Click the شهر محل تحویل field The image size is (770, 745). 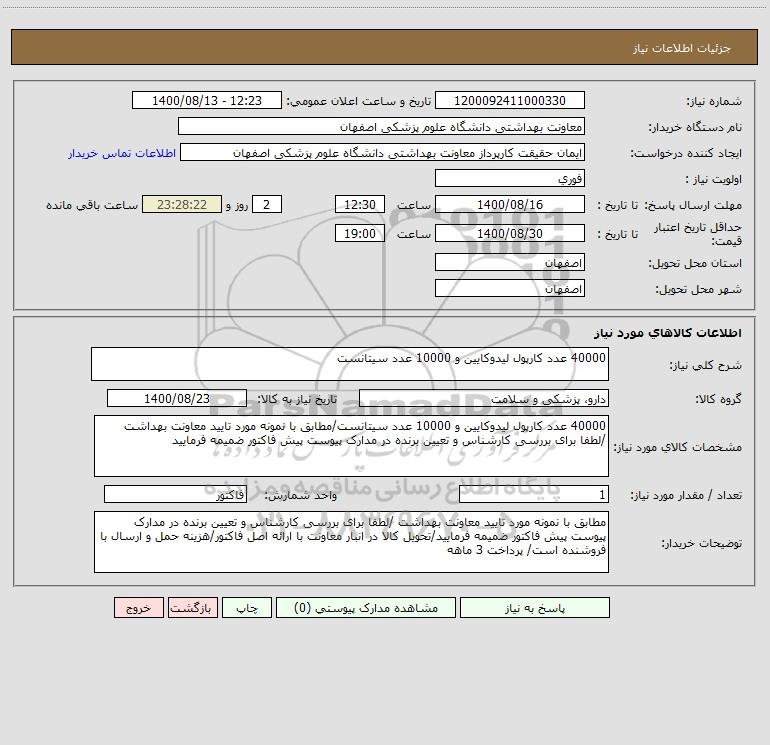click(510, 288)
